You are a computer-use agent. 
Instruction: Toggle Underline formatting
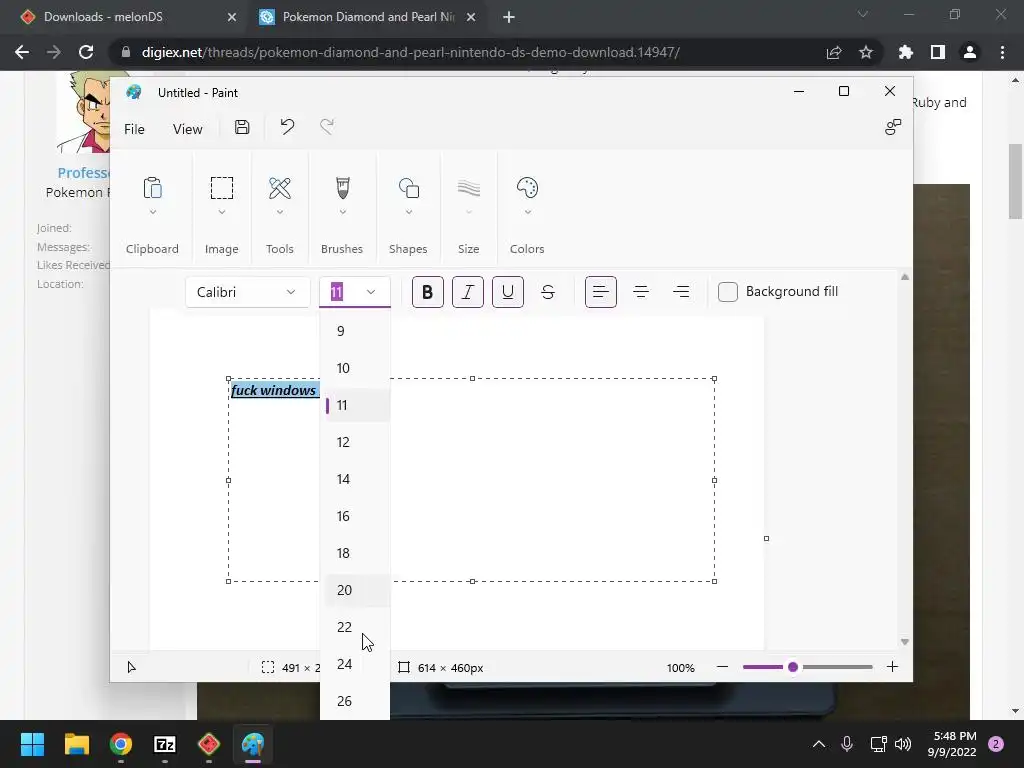507,292
